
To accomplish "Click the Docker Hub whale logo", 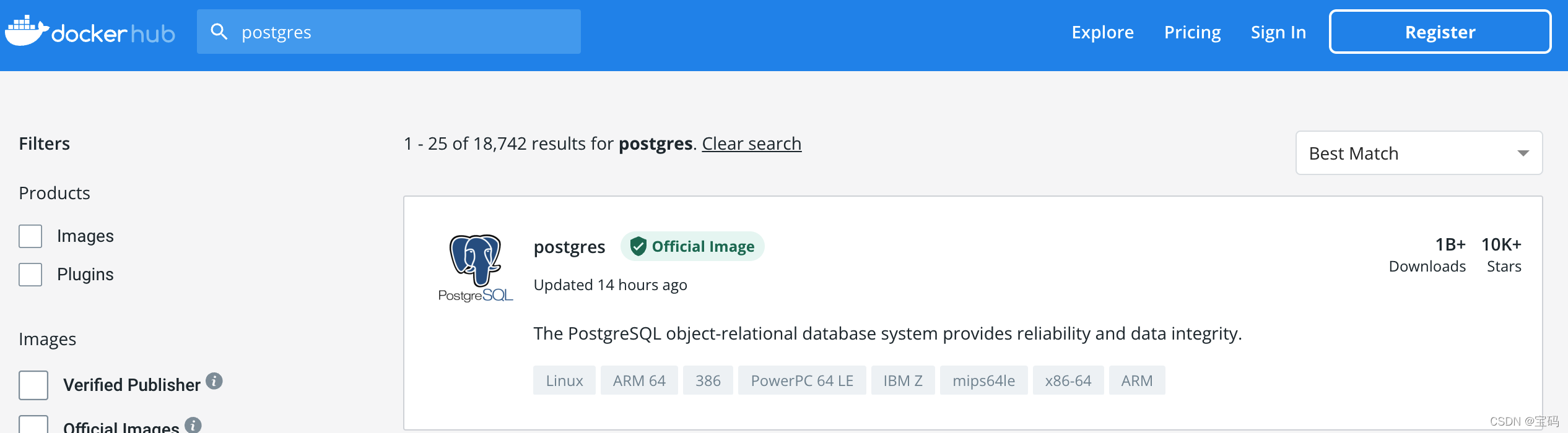I will pyautogui.click(x=27, y=31).
